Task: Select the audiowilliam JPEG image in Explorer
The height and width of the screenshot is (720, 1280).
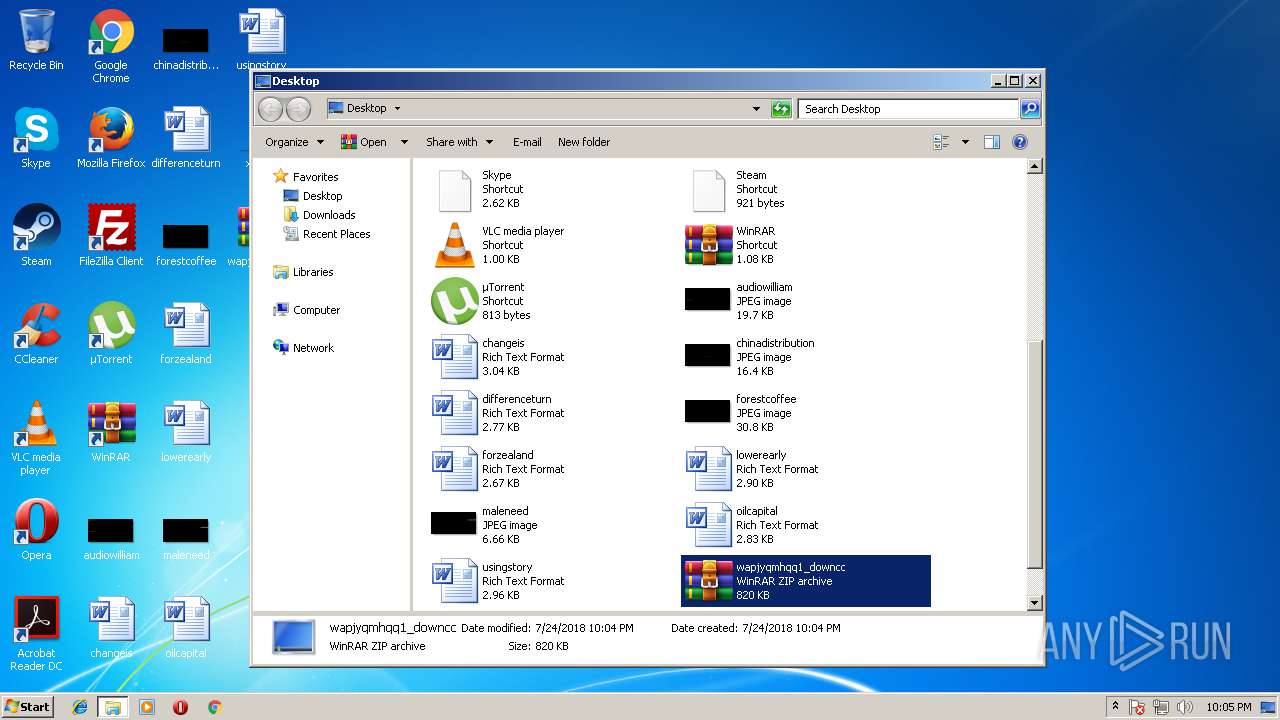Action: tap(806, 301)
